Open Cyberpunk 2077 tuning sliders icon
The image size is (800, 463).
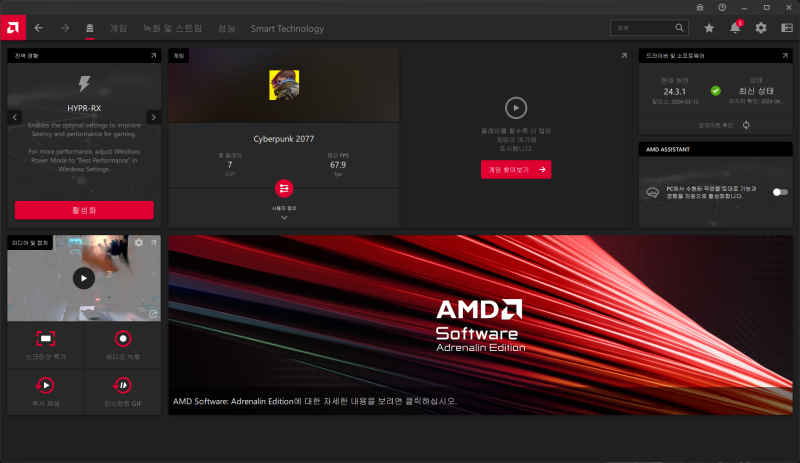point(284,188)
